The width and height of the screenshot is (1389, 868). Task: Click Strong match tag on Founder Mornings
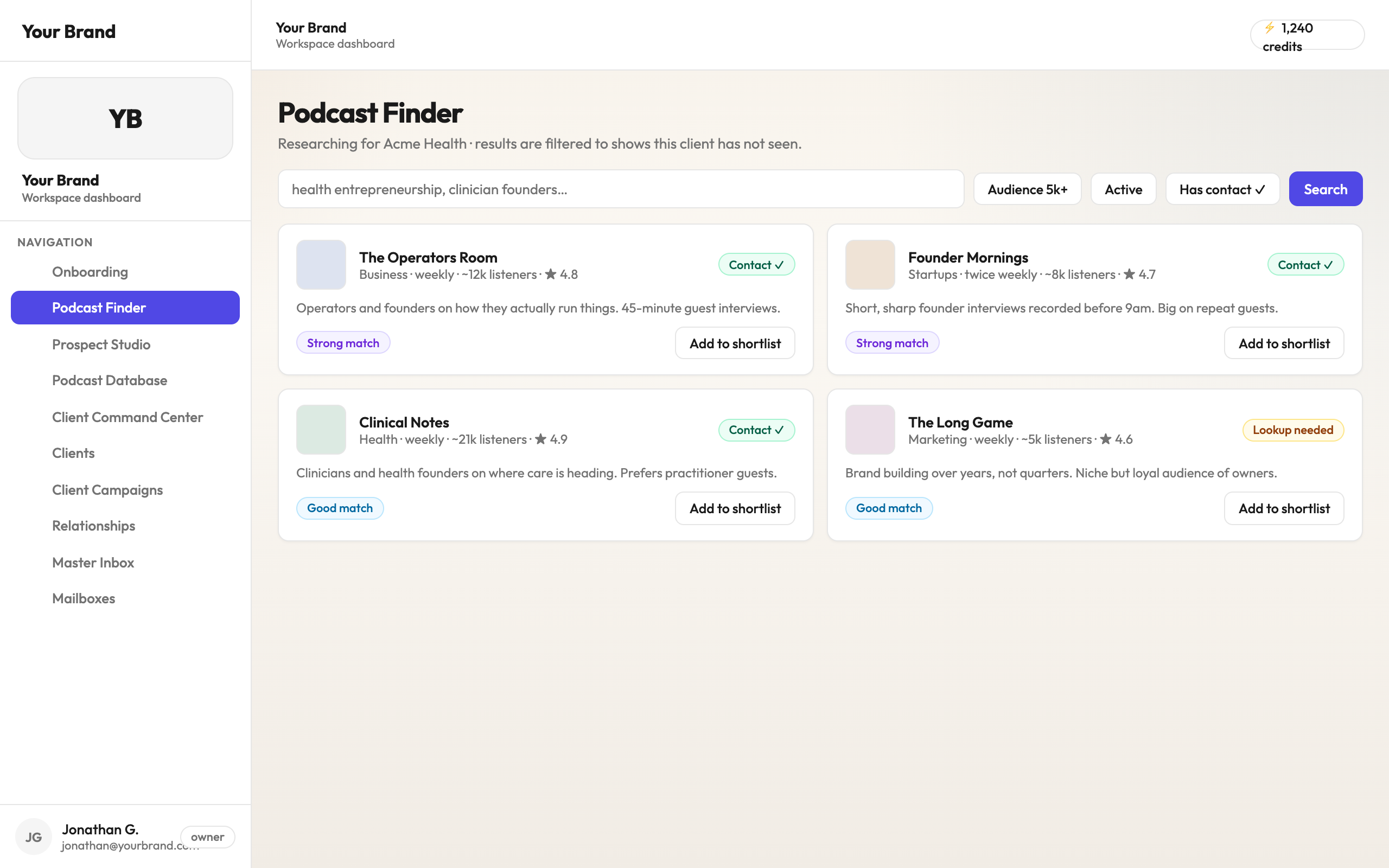tap(892, 343)
